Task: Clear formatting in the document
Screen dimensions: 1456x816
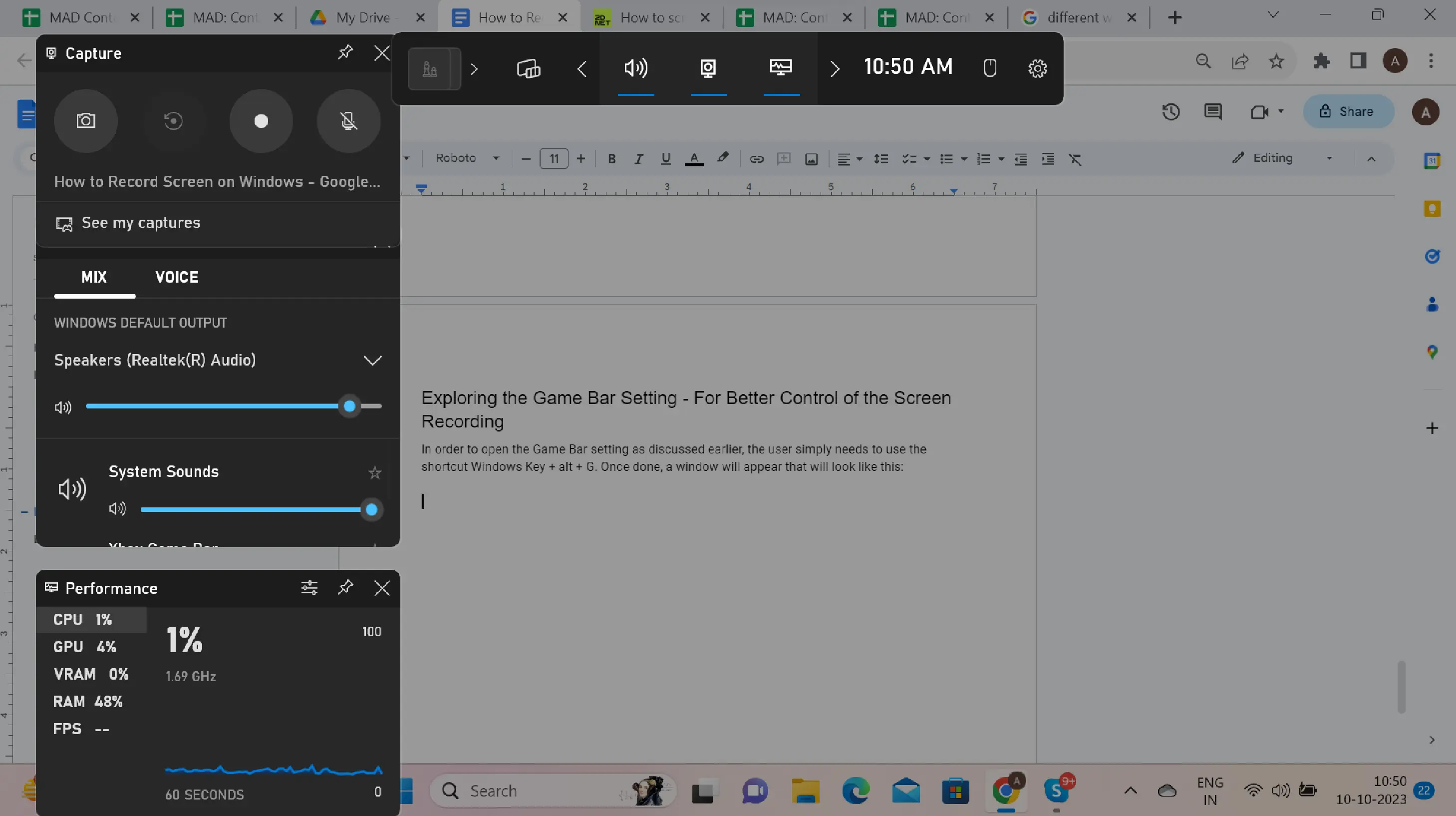Action: (1075, 159)
